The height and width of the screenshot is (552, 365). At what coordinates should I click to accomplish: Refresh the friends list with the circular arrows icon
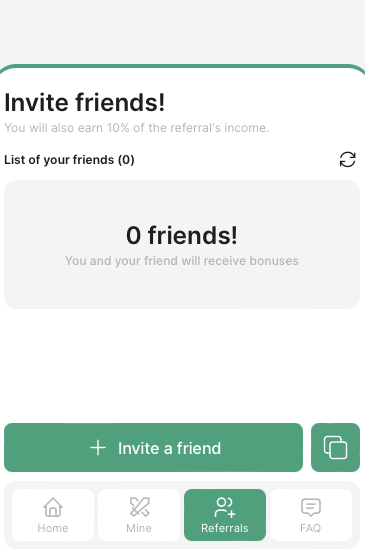[x=347, y=159]
